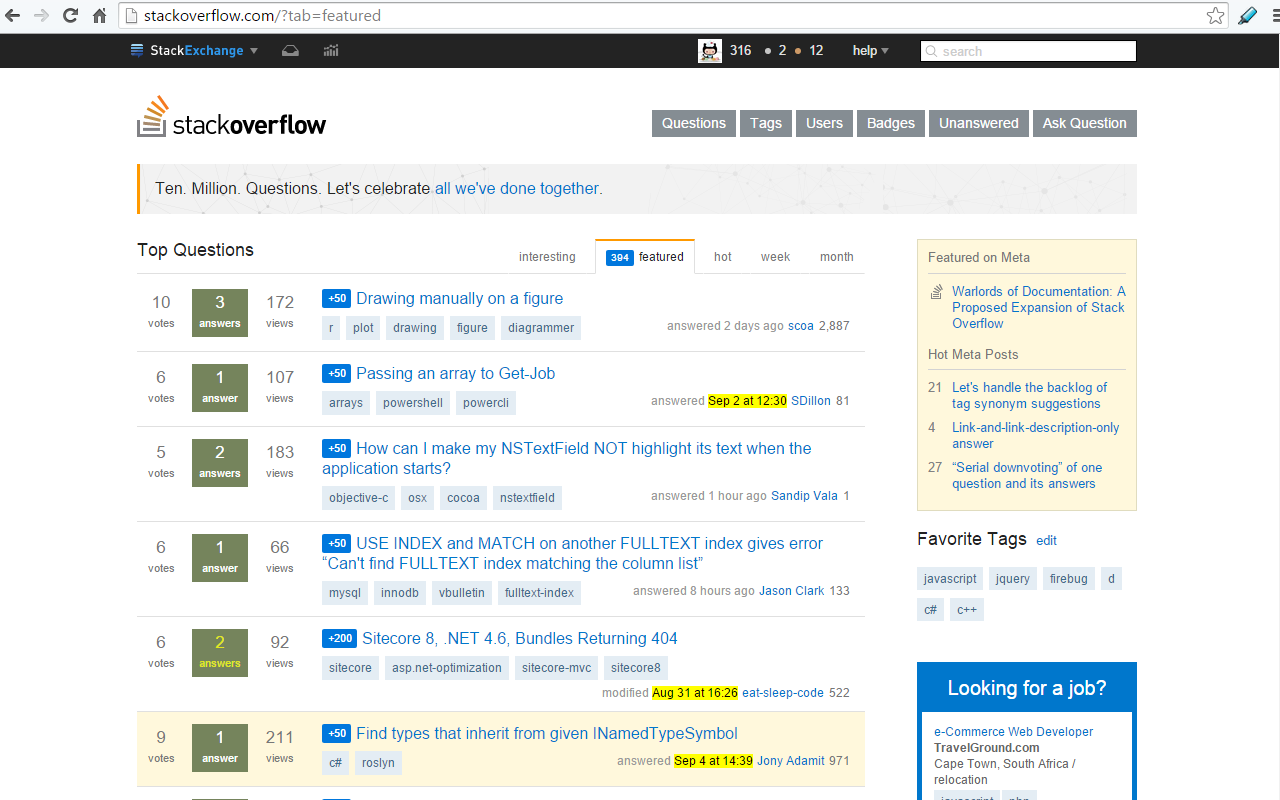
Task: Open the help dropdown menu
Action: point(870,51)
